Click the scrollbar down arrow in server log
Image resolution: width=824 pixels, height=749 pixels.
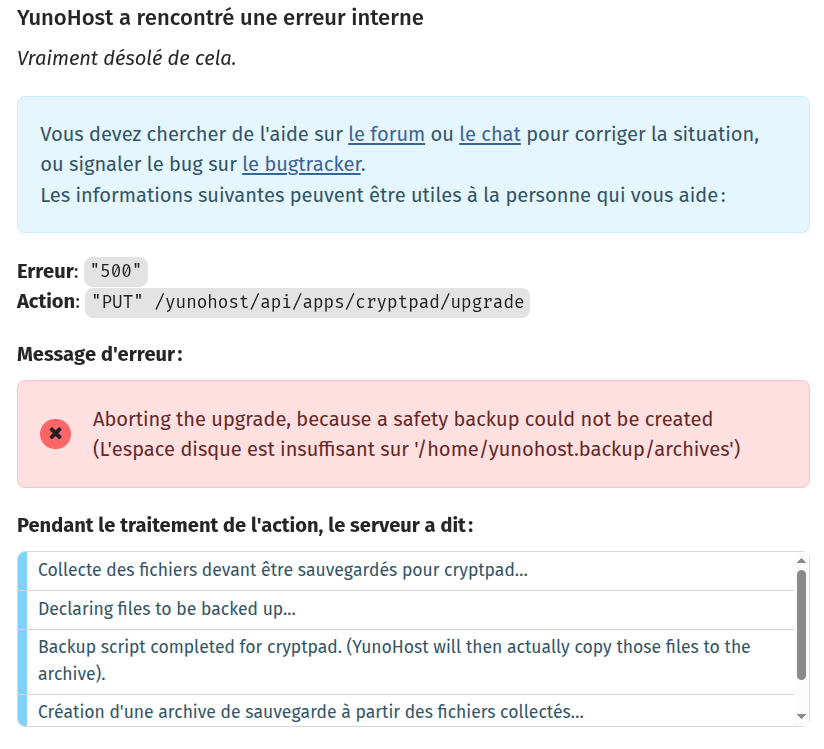[x=801, y=716]
